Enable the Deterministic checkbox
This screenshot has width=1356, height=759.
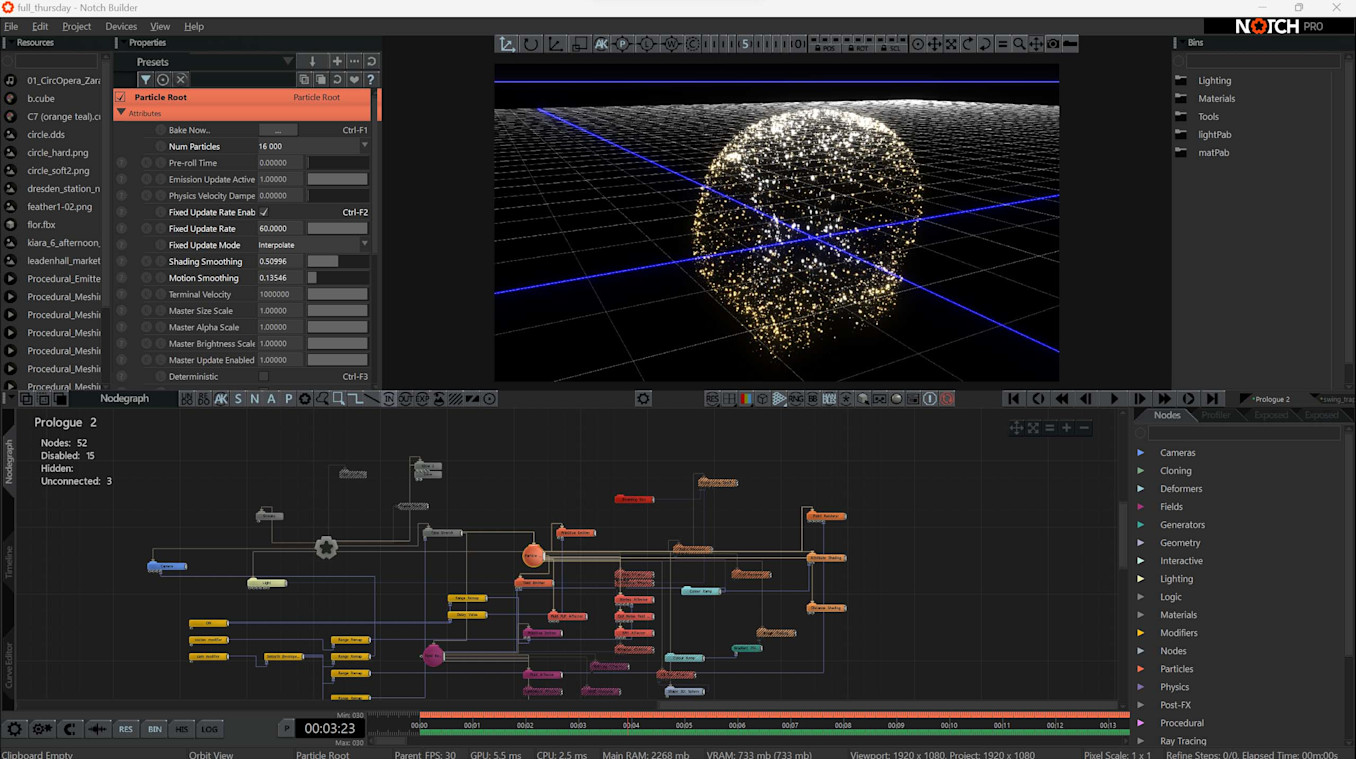[x=264, y=377]
